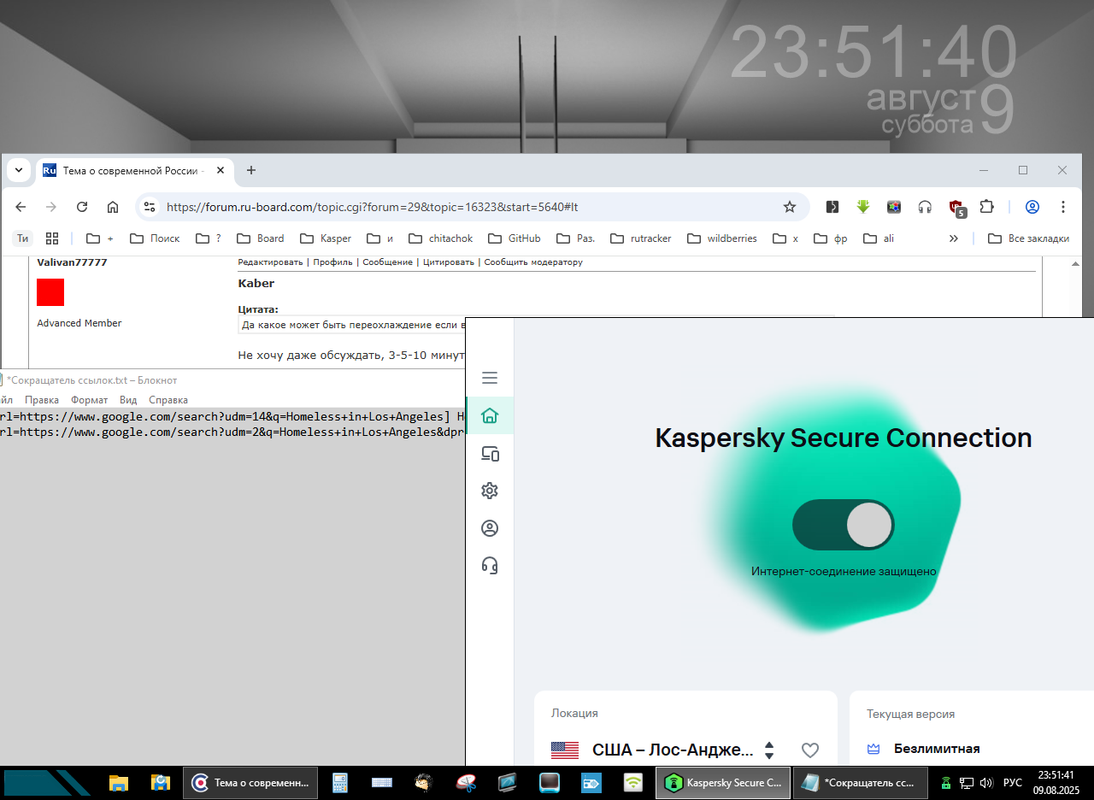Open the Chrome profile avatar

pos(1032,207)
